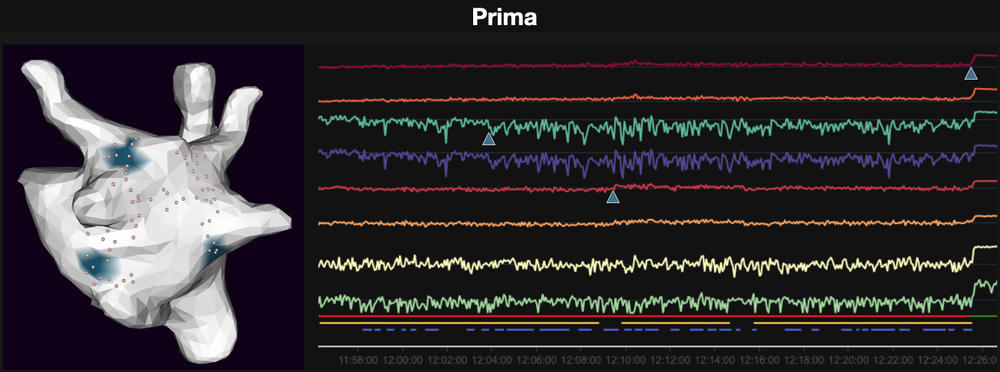Click the triangle marker on the teal trace

[x=489, y=139]
